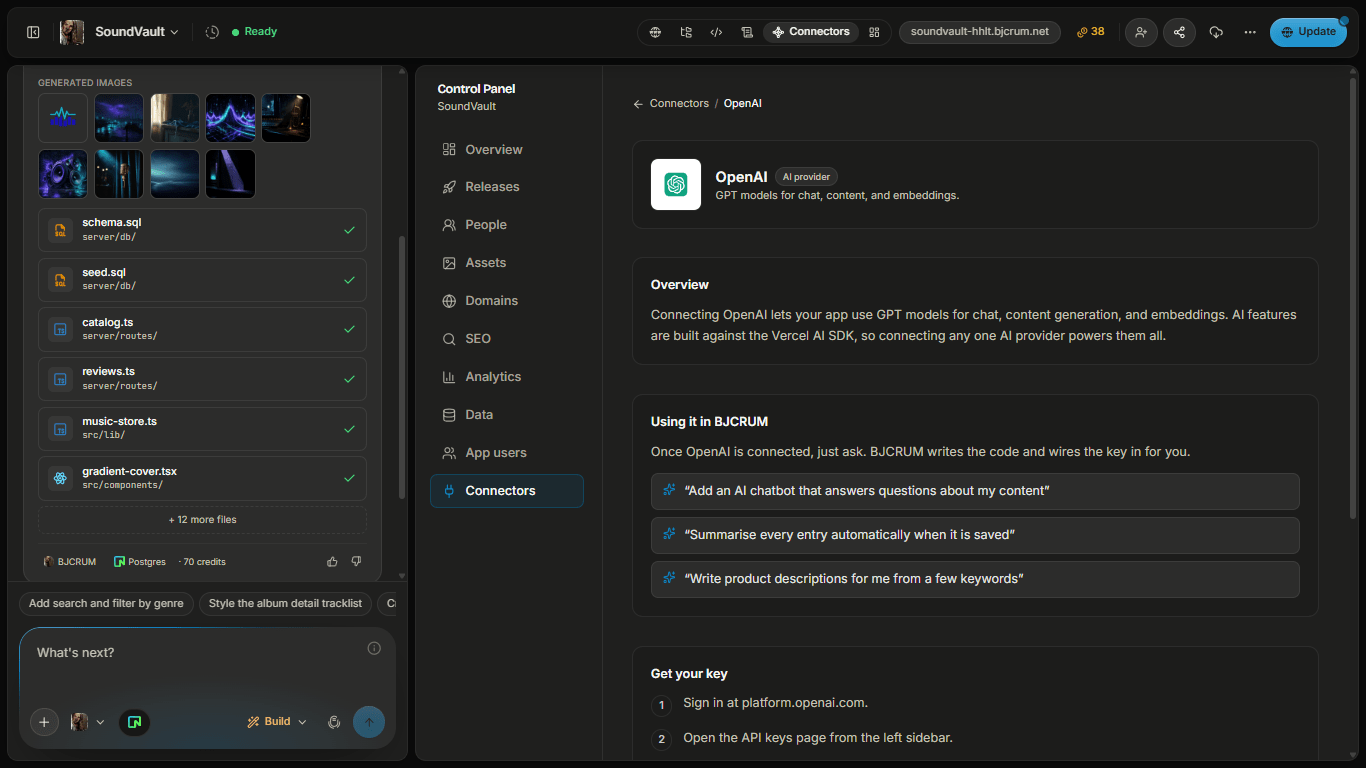
Task: Open the code view icon in toolbar
Action: [x=716, y=32]
